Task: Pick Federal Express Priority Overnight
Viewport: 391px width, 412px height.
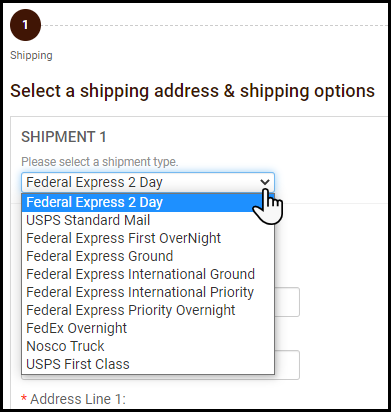Action: tap(148, 310)
